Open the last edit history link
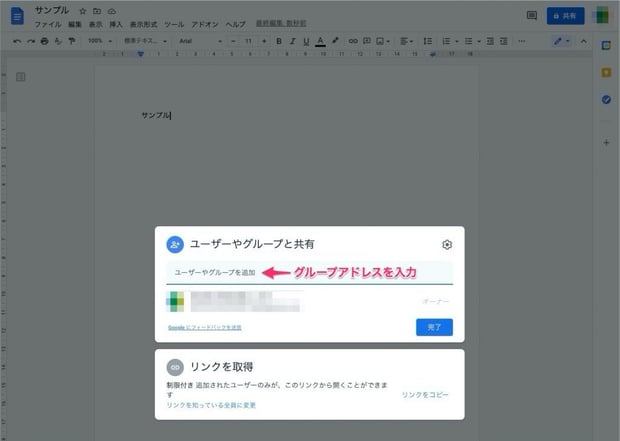 (x=281, y=24)
